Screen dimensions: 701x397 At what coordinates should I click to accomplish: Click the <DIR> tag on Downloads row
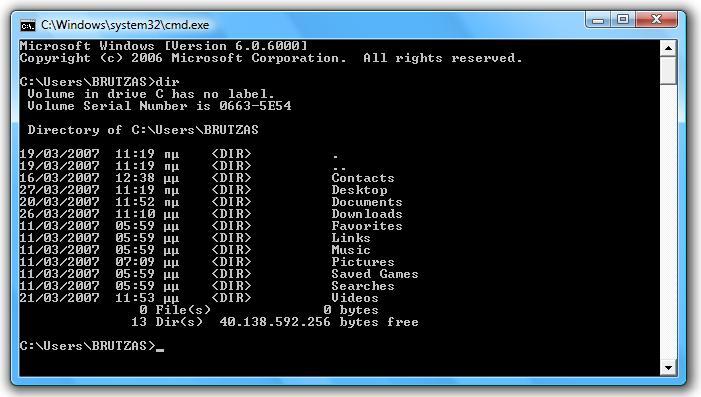click(x=232, y=214)
